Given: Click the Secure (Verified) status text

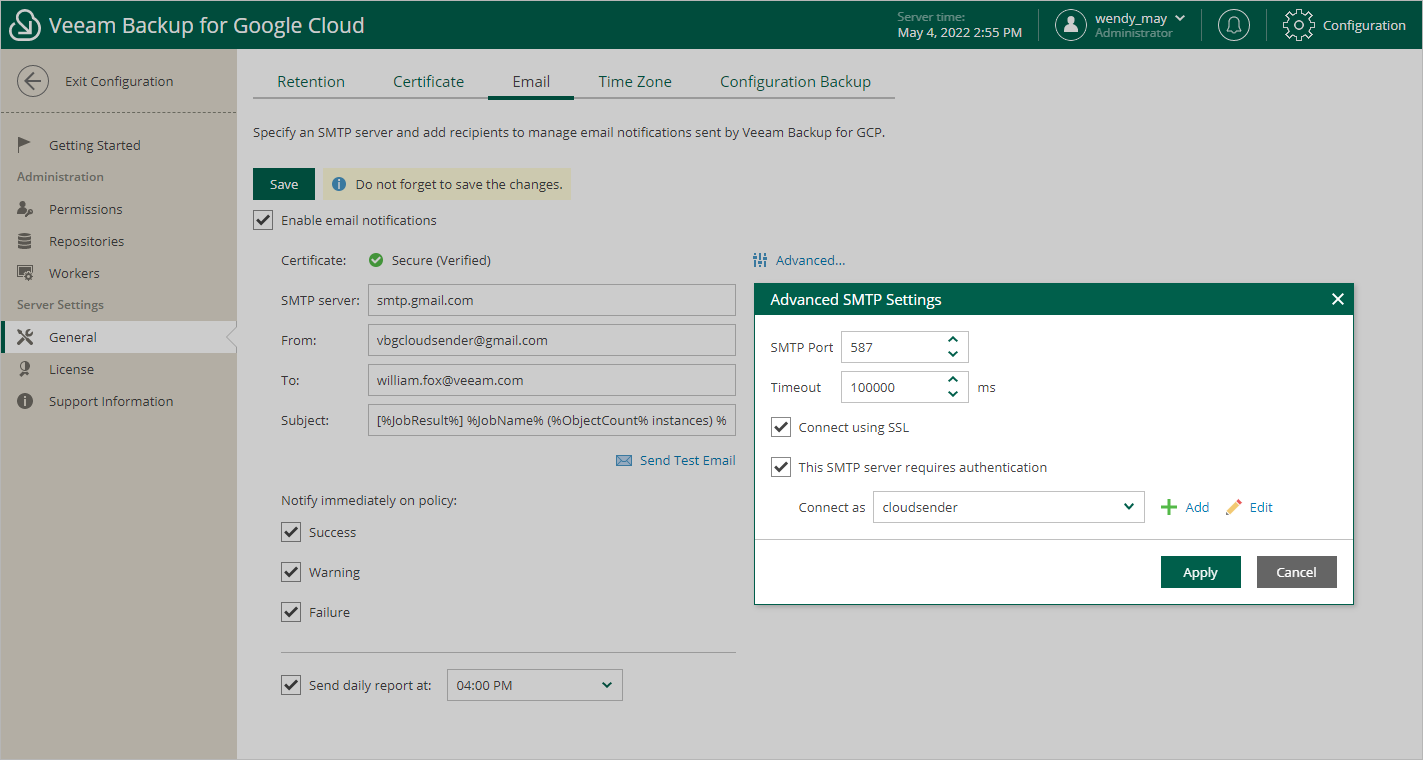Looking at the screenshot, I should [x=441, y=260].
